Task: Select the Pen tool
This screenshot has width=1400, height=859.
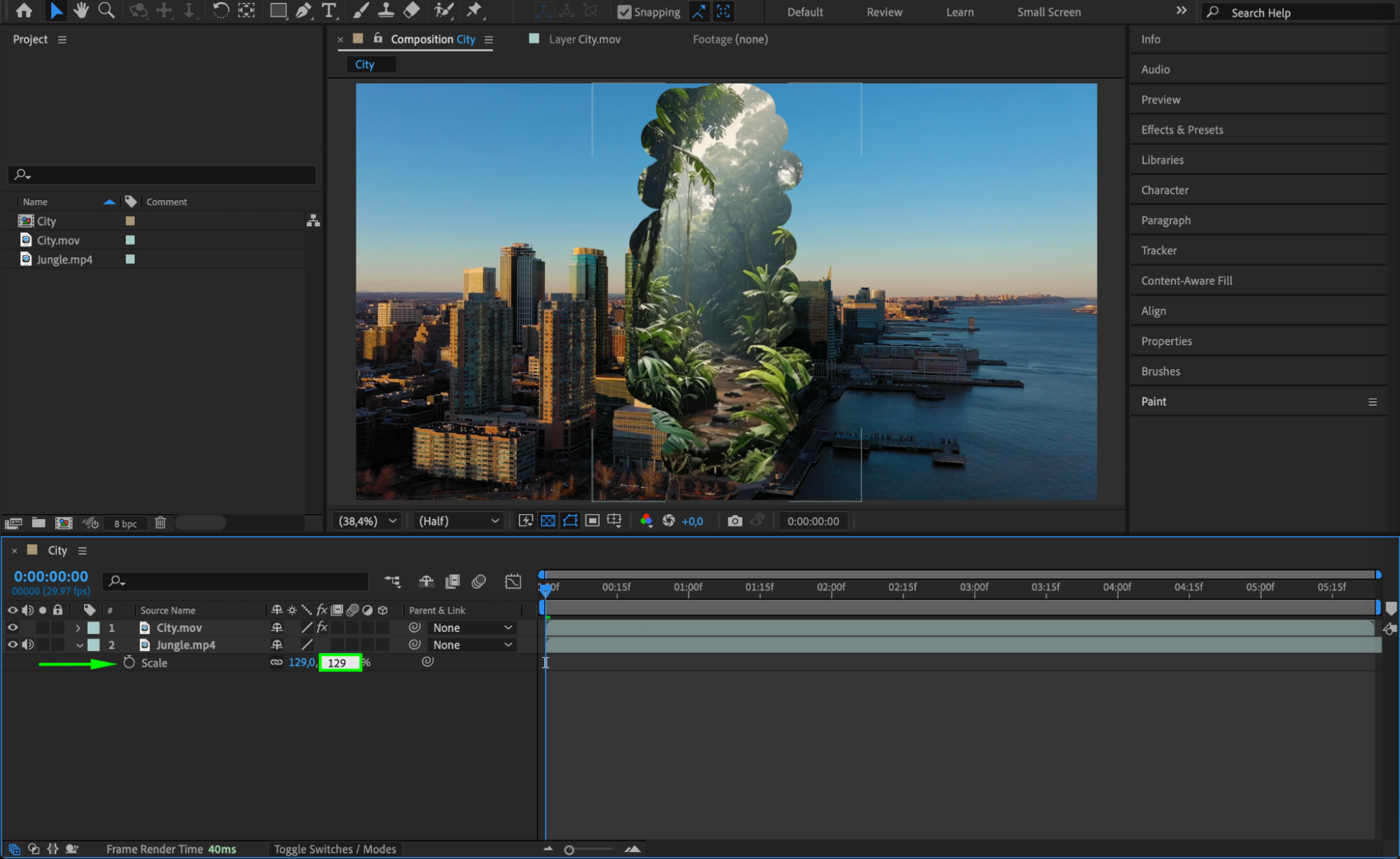Action: pos(303,11)
